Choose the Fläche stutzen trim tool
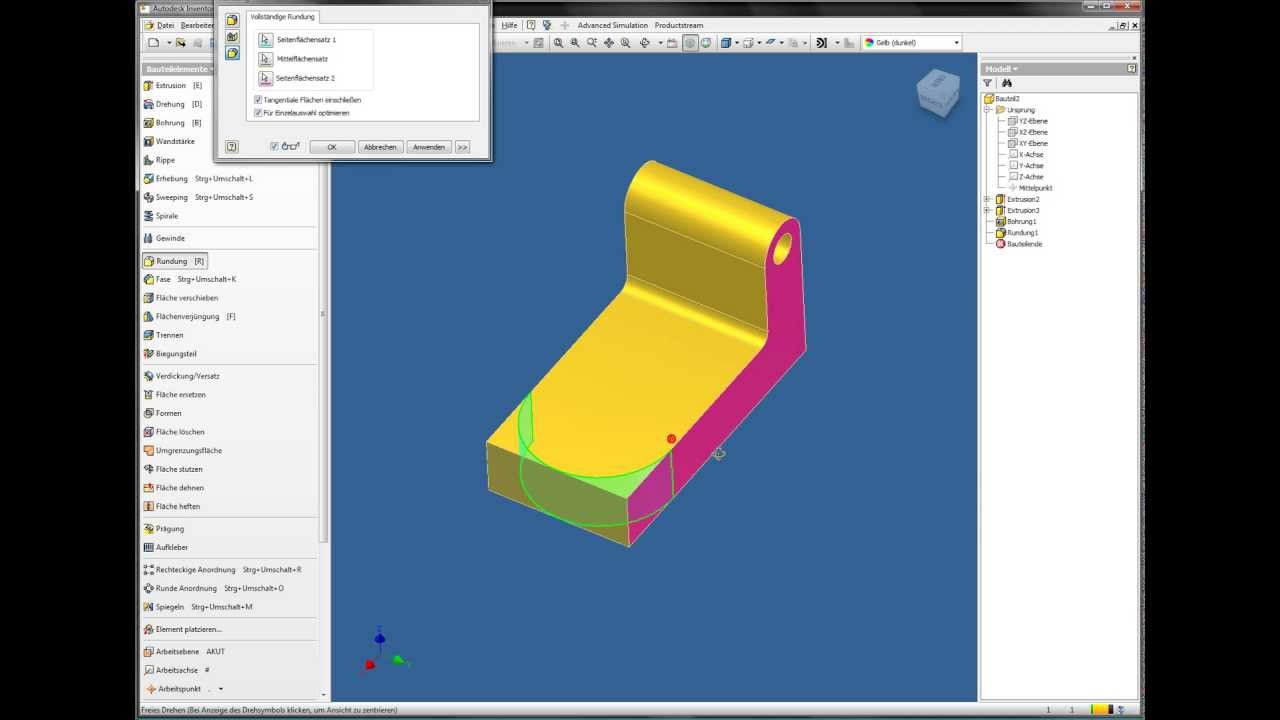This screenshot has height=720, width=1280. pos(173,469)
